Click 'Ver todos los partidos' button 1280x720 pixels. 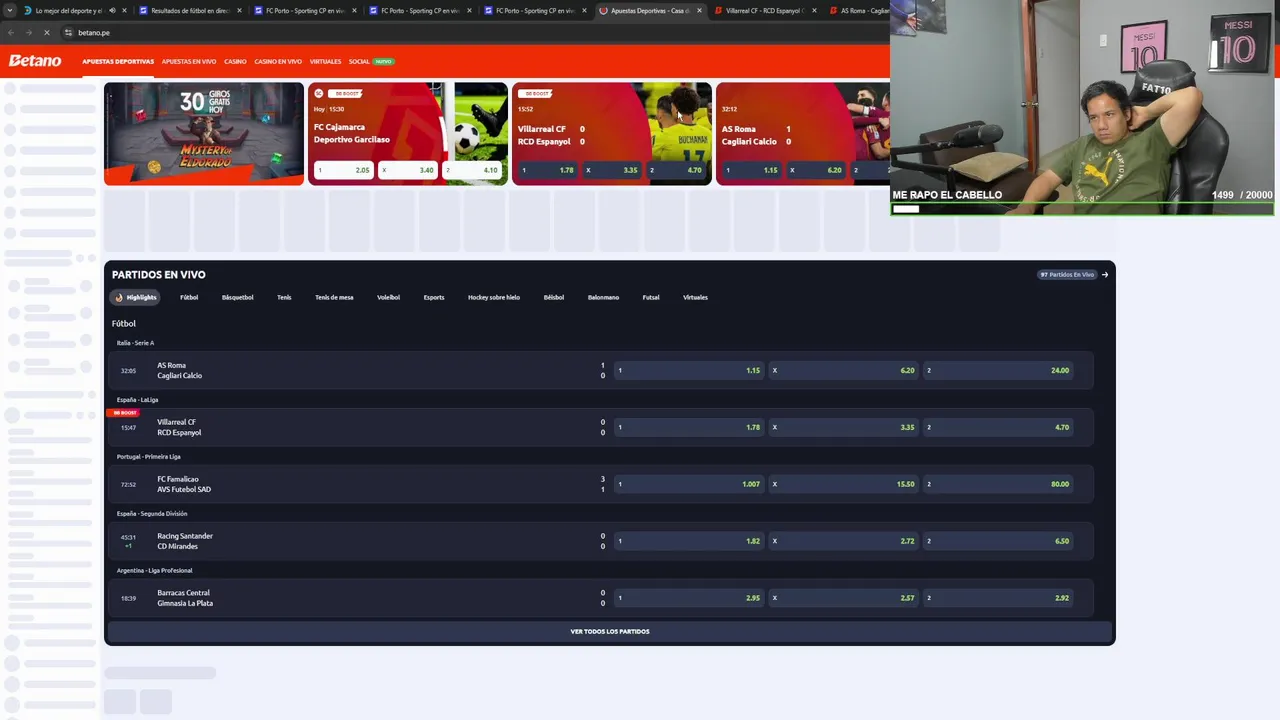pyautogui.click(x=610, y=632)
